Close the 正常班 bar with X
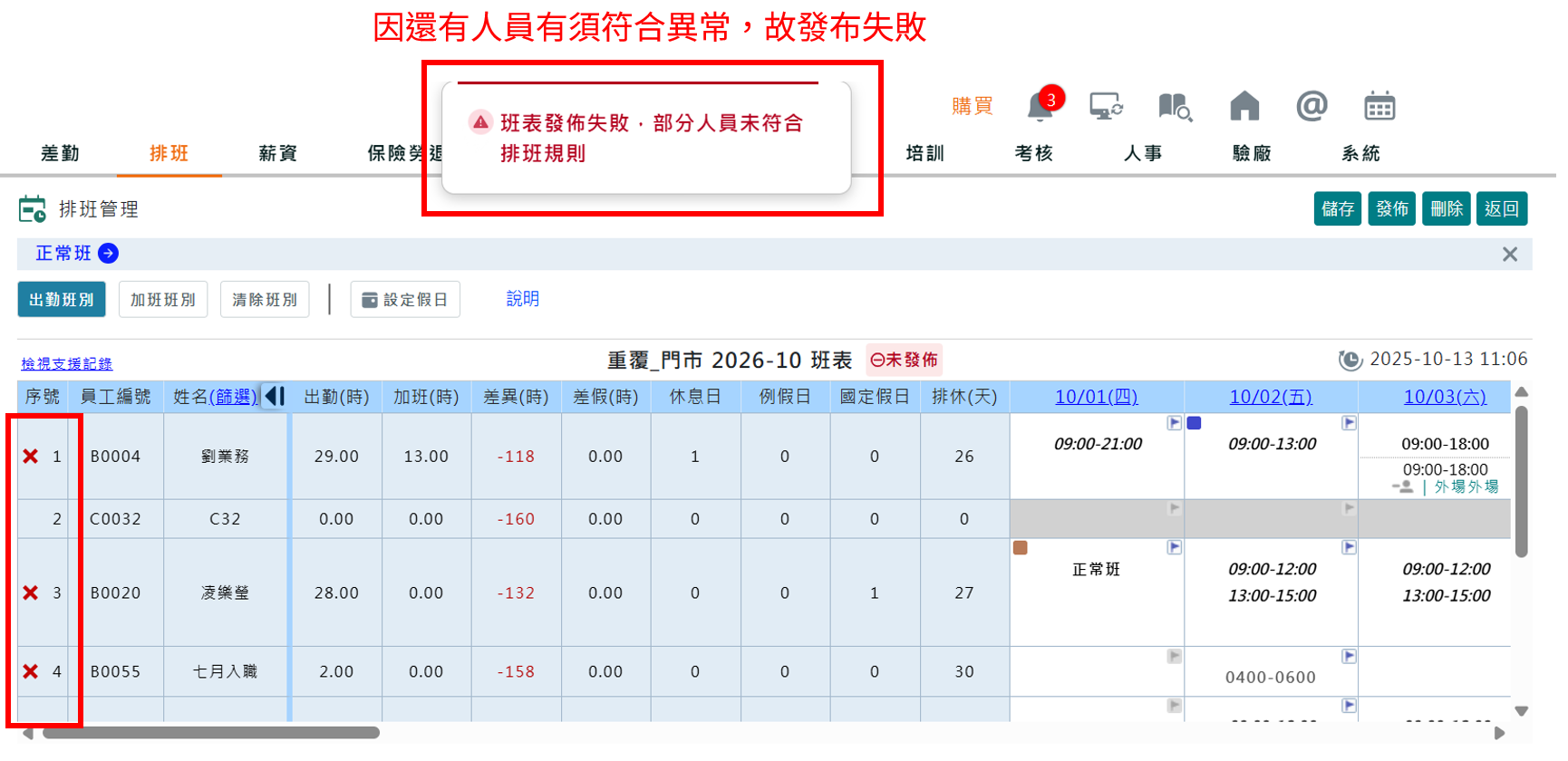Image resolution: width=1568 pixels, height=761 pixels. 1510,255
